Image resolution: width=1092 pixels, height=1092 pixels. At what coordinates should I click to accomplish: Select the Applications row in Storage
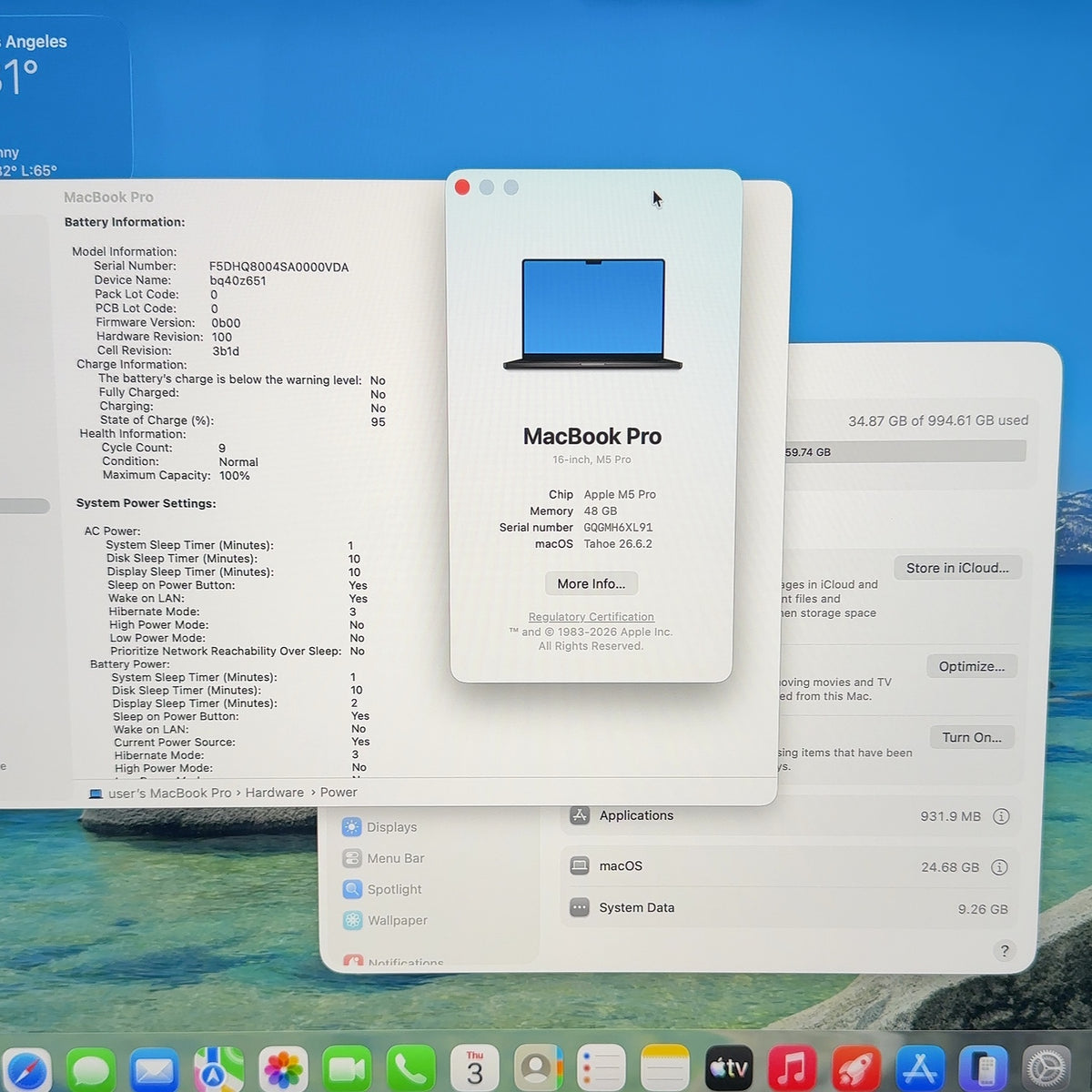(790, 816)
